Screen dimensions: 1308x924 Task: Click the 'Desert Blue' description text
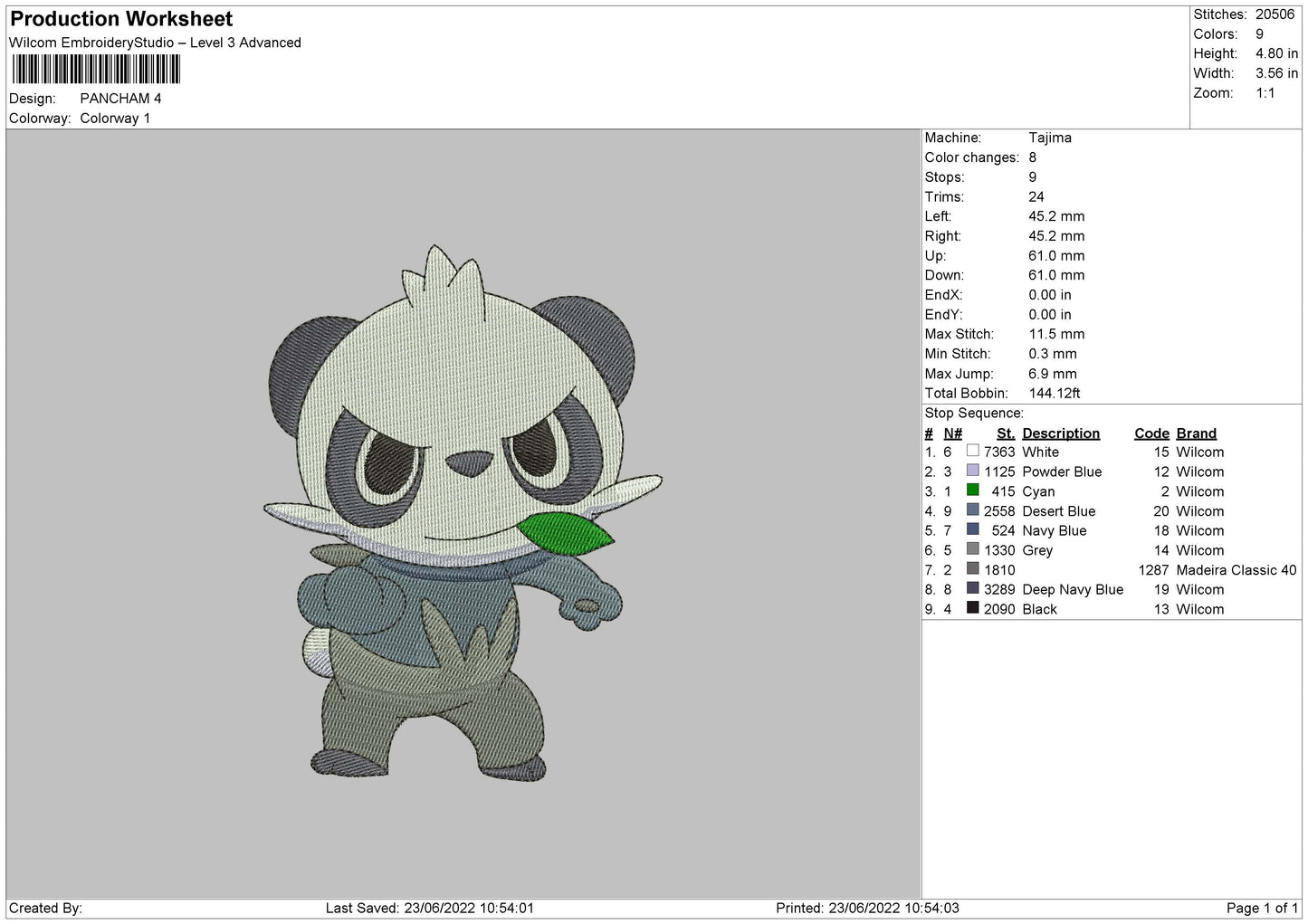click(x=1059, y=511)
